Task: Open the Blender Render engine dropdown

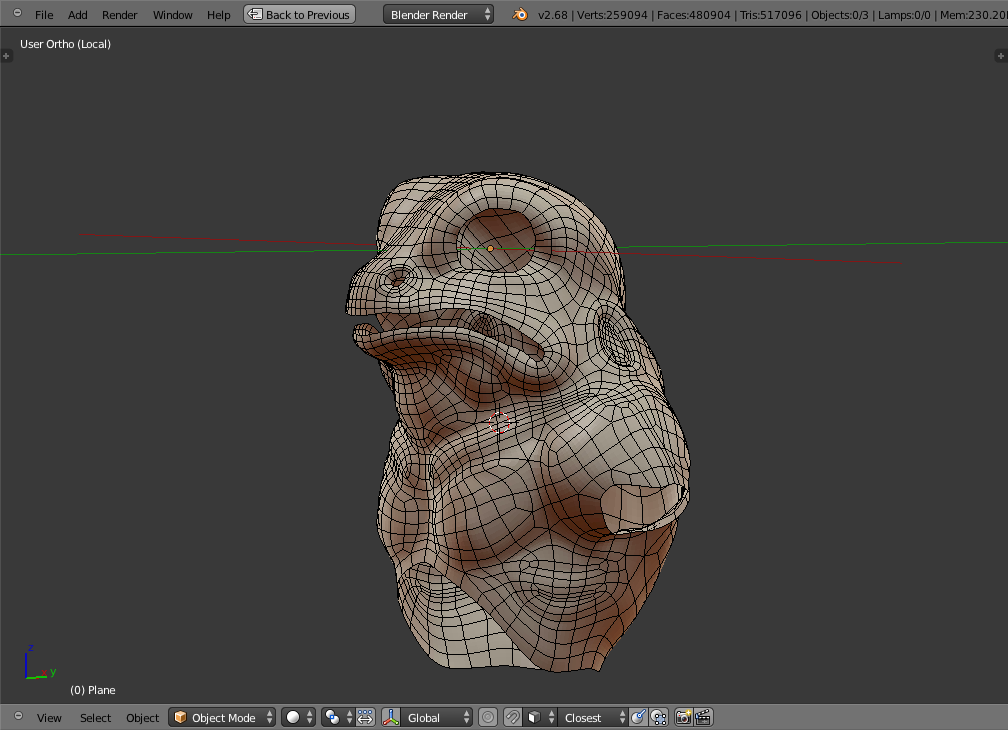Action: click(438, 15)
